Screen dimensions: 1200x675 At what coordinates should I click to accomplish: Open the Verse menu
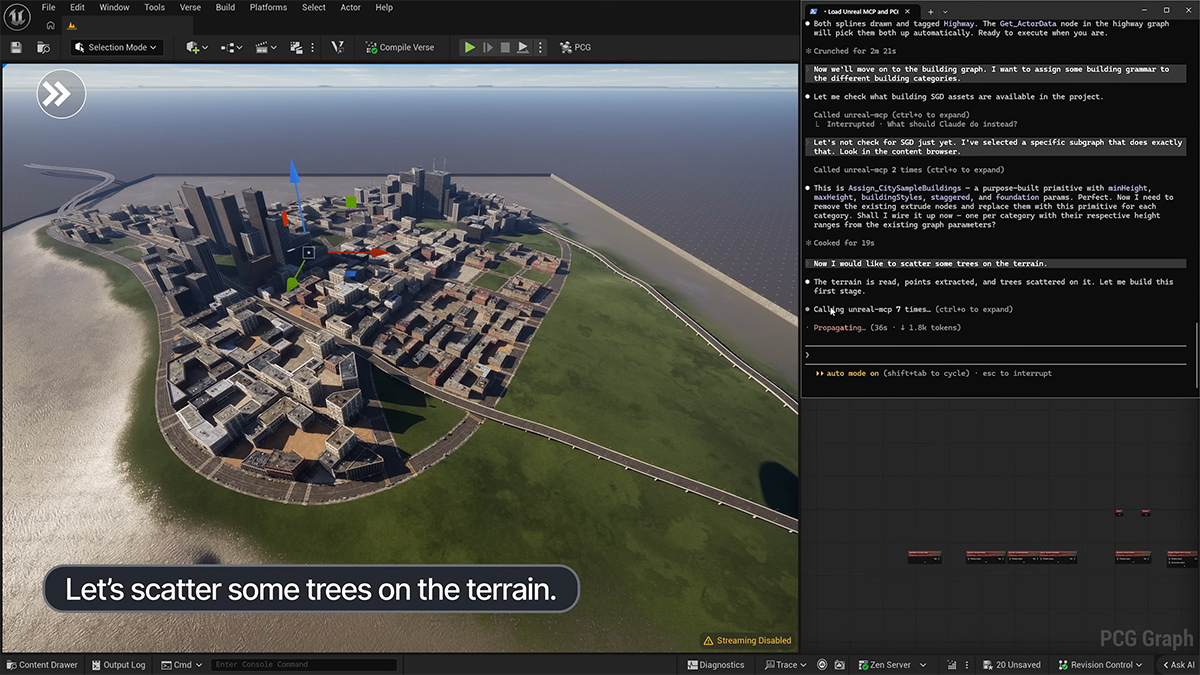[190, 7]
